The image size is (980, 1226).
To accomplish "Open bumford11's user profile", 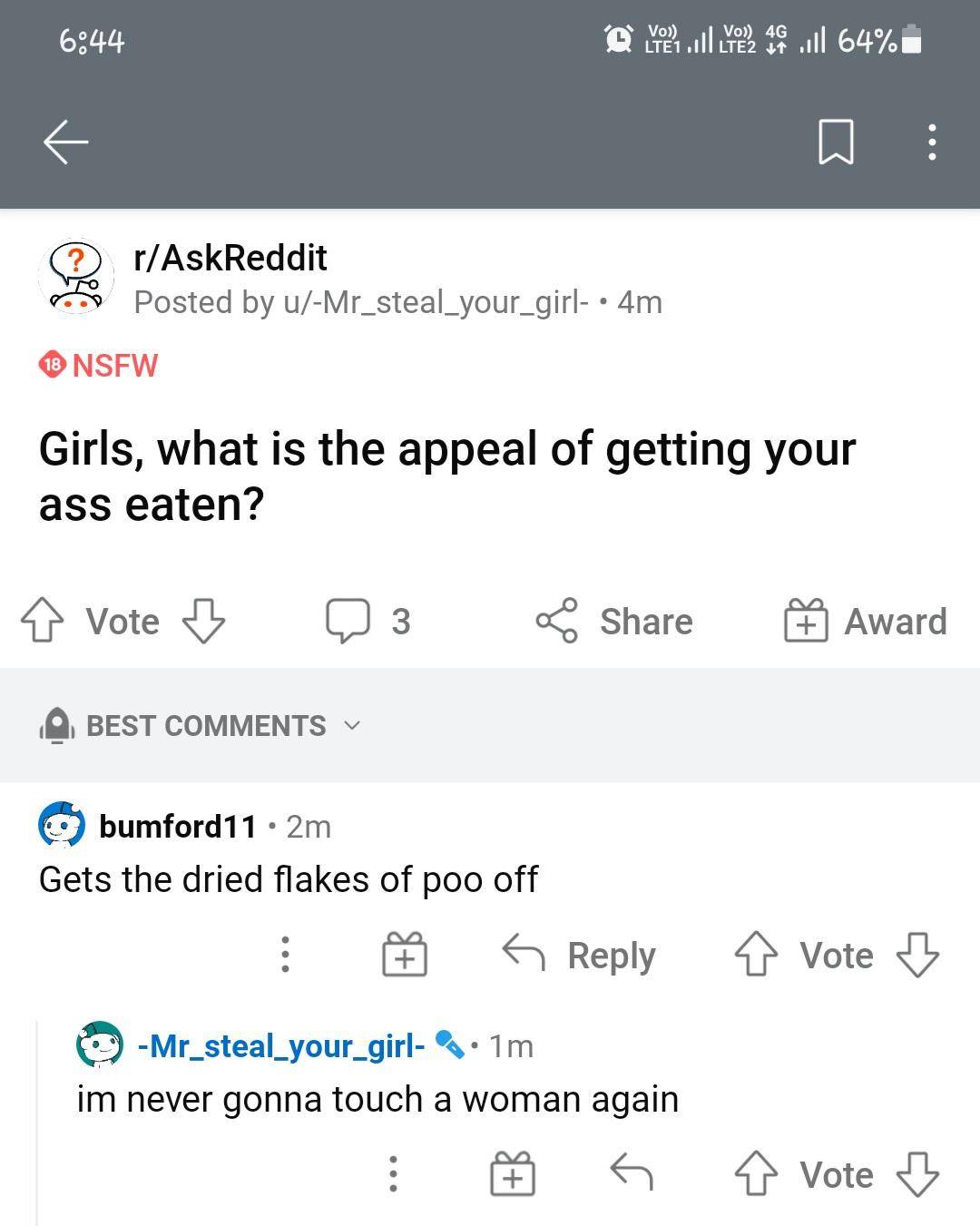I will [177, 826].
